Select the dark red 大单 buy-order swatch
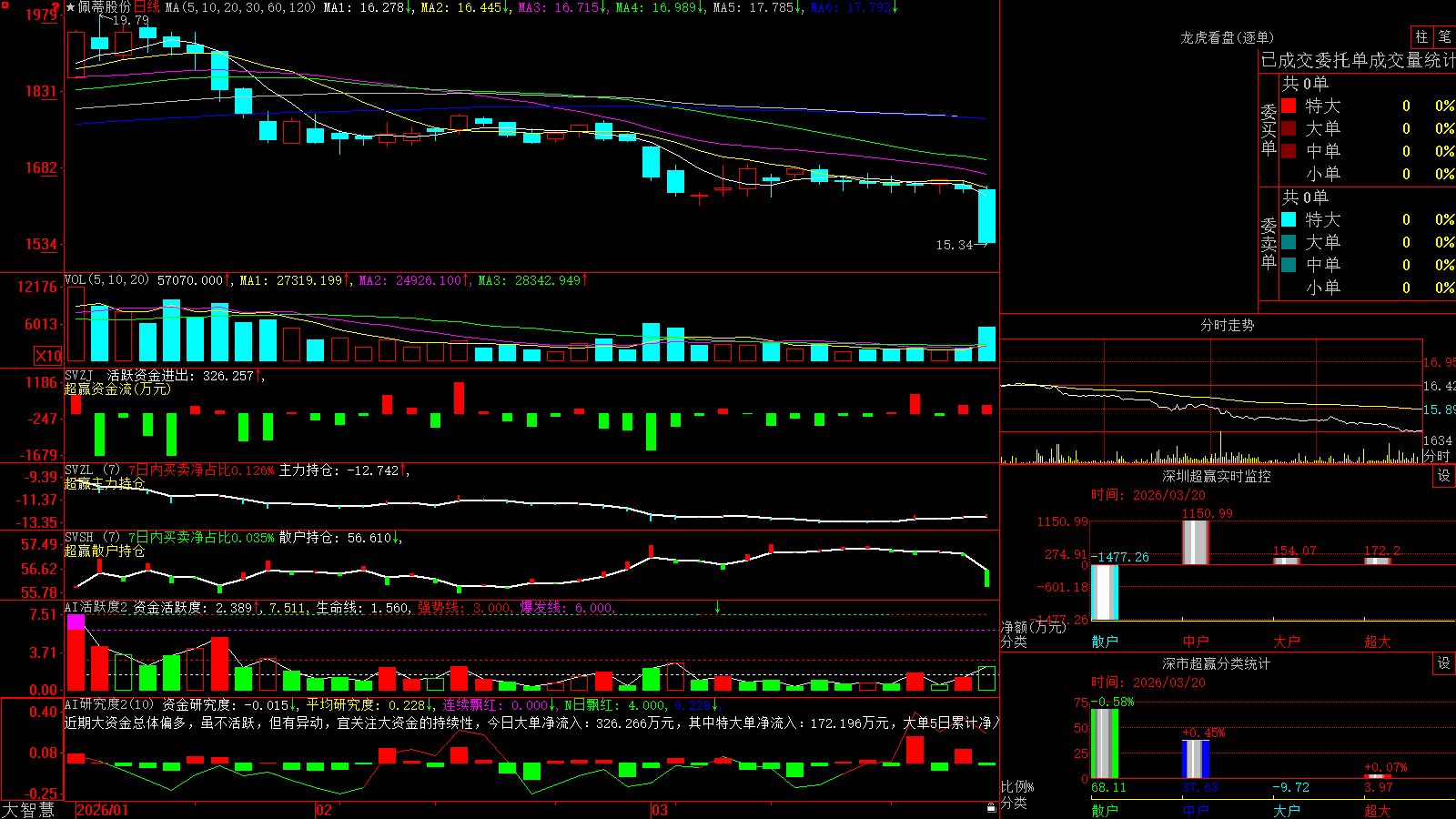This screenshot has width=1456, height=819. click(x=1289, y=128)
